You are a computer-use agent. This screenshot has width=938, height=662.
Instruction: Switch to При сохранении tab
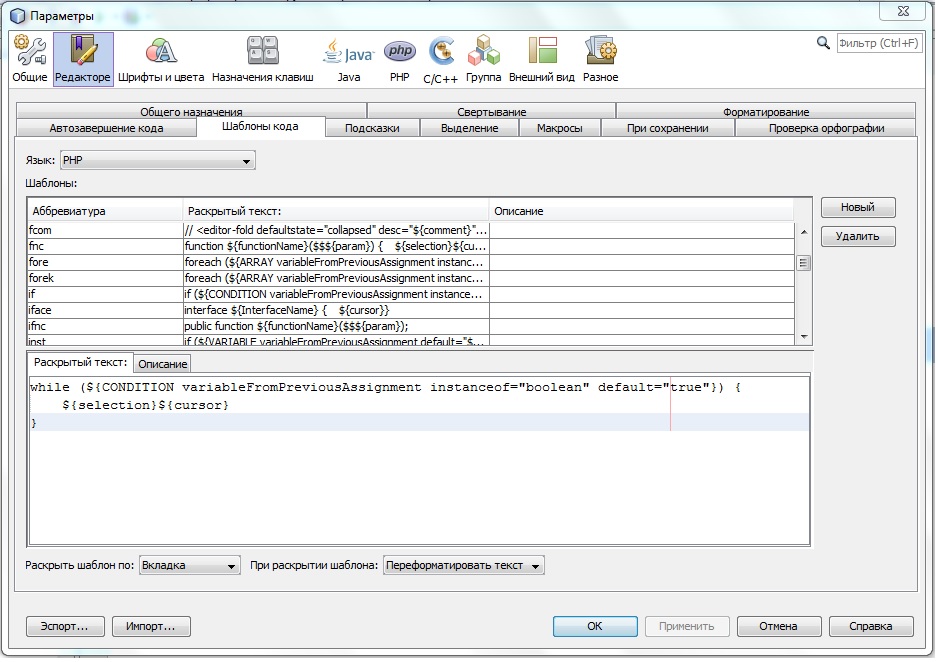tap(668, 128)
